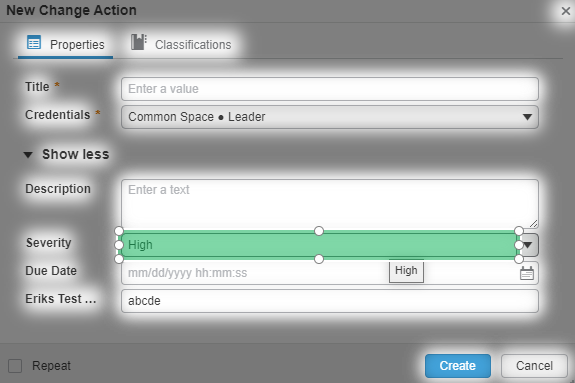575x383 pixels.
Task: Click the Due Date input field
Action: click(x=330, y=273)
